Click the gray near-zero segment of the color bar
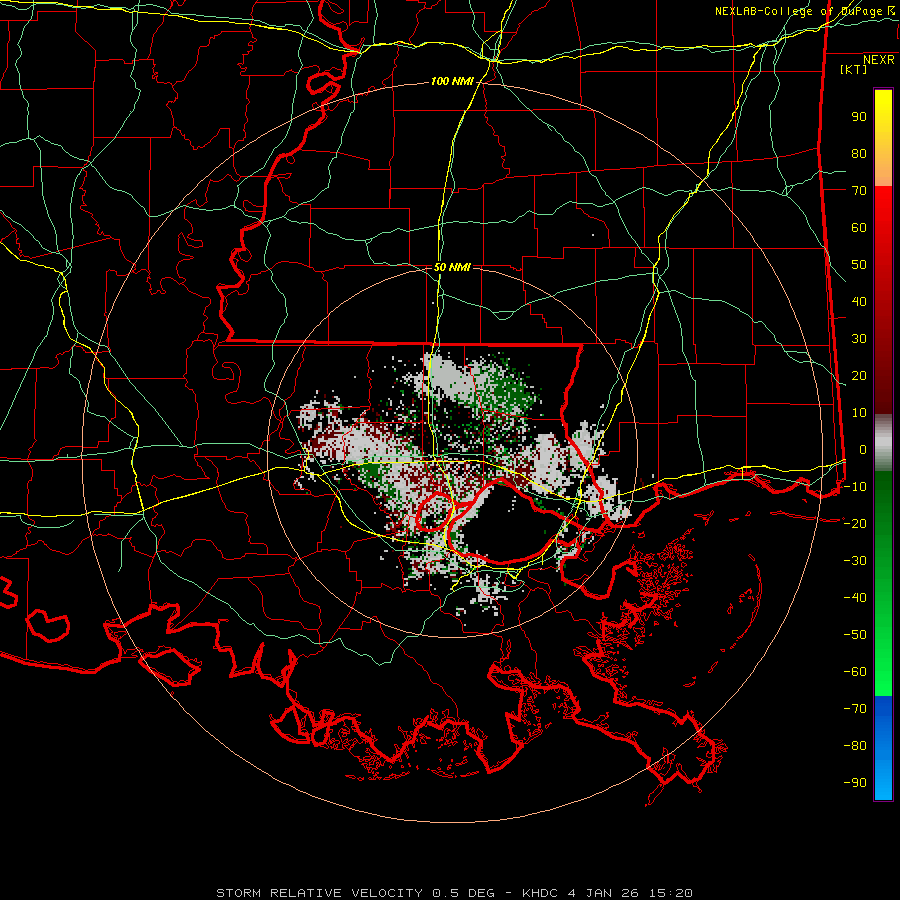The width and height of the screenshot is (900, 900). click(883, 443)
